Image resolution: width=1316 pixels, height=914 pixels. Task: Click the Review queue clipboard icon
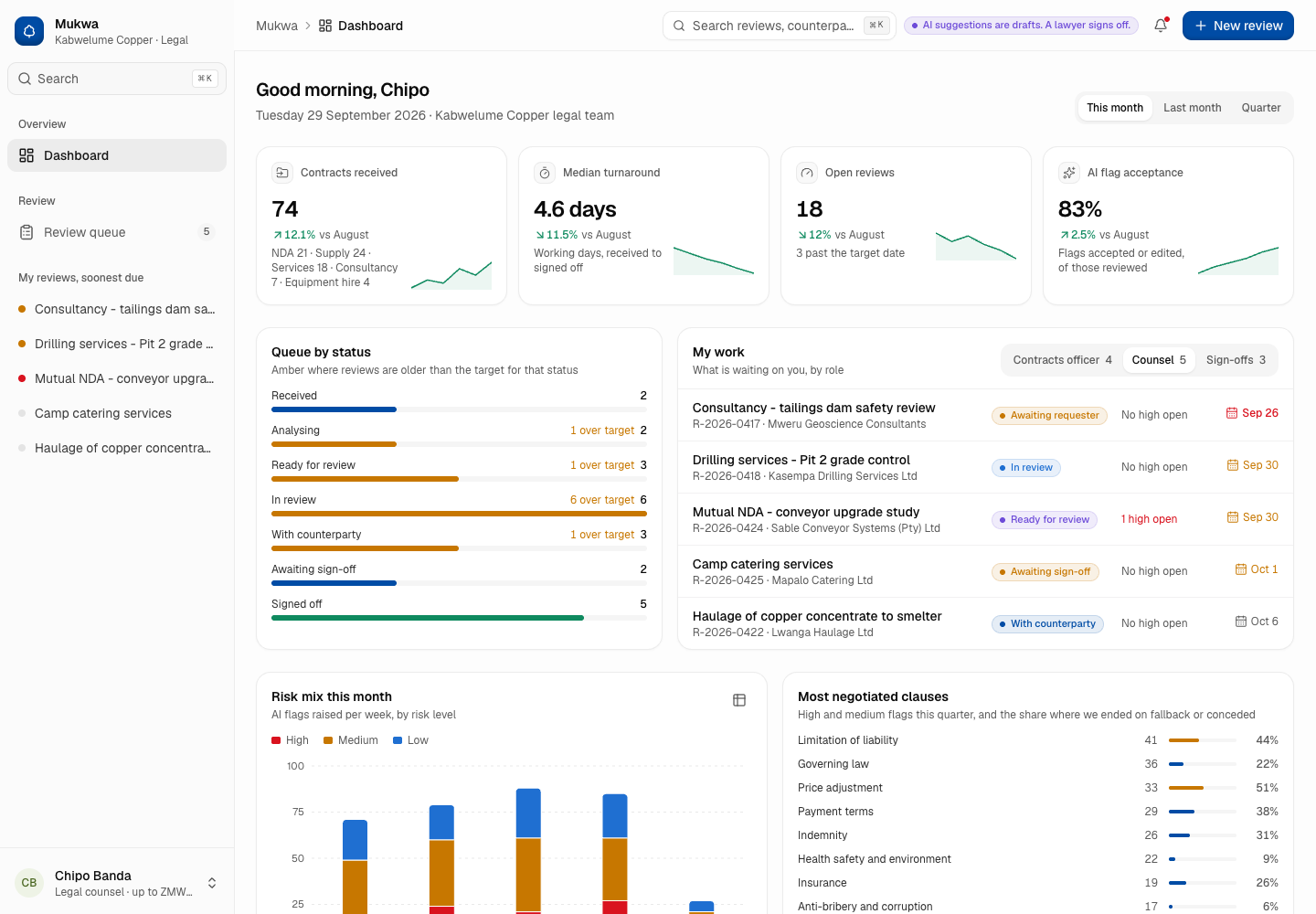pos(27,232)
